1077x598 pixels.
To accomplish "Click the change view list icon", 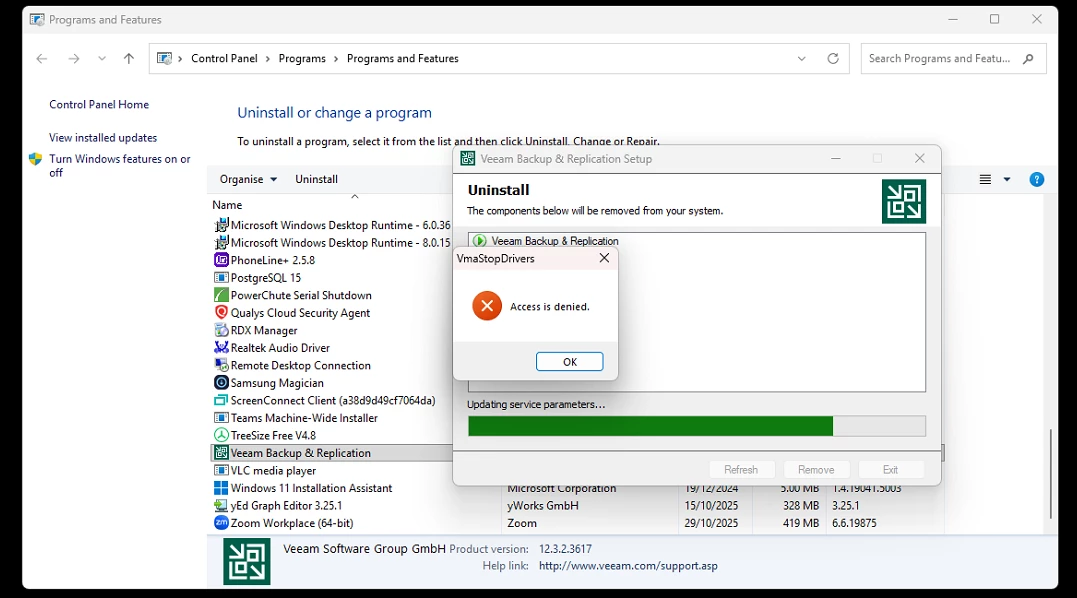I will click(x=985, y=179).
